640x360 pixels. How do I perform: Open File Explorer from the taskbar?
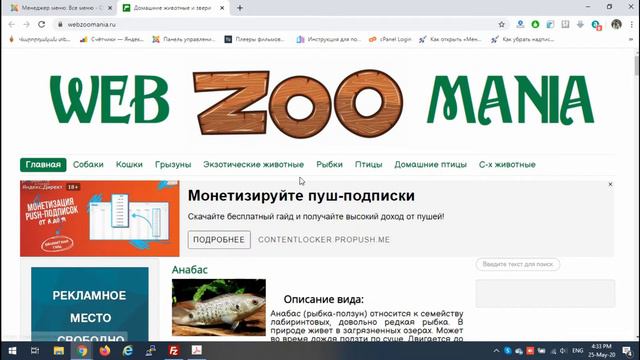[x=59, y=351]
